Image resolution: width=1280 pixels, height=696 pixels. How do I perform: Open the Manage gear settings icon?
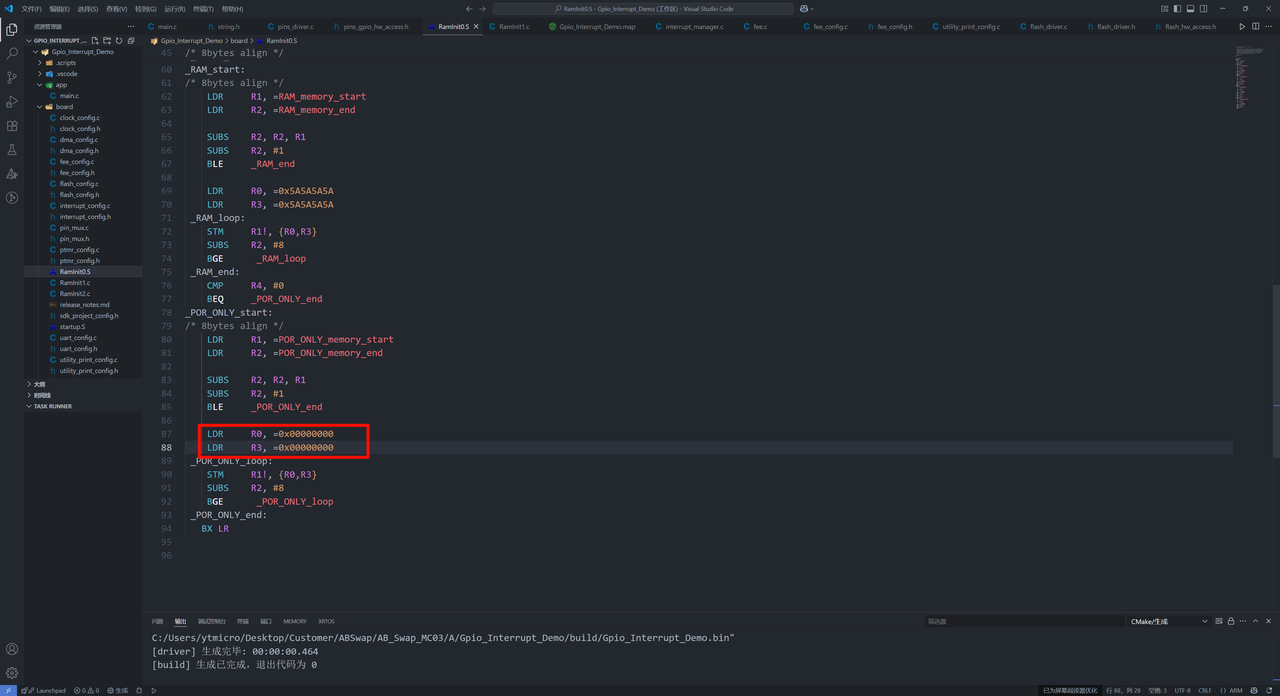12,673
